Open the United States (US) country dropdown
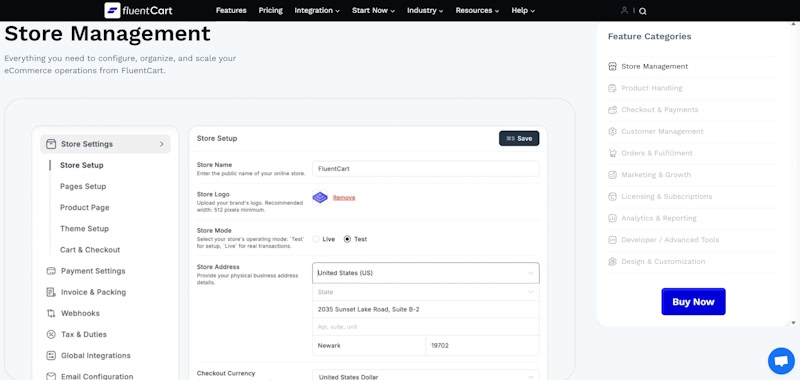The height and width of the screenshot is (380, 800). tap(426, 273)
